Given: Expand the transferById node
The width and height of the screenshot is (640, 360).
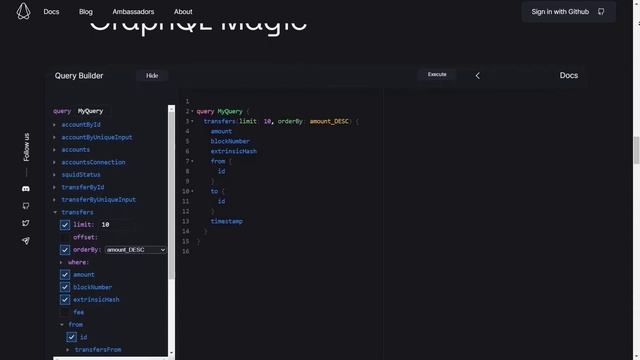Looking at the screenshot, I should pyautogui.click(x=54, y=187).
